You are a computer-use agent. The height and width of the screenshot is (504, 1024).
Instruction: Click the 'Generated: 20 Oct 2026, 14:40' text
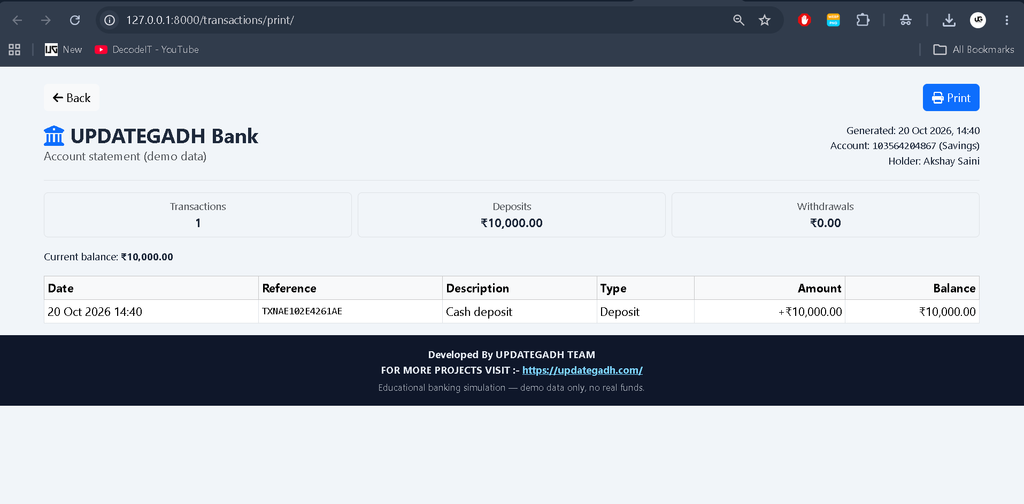[x=913, y=131]
